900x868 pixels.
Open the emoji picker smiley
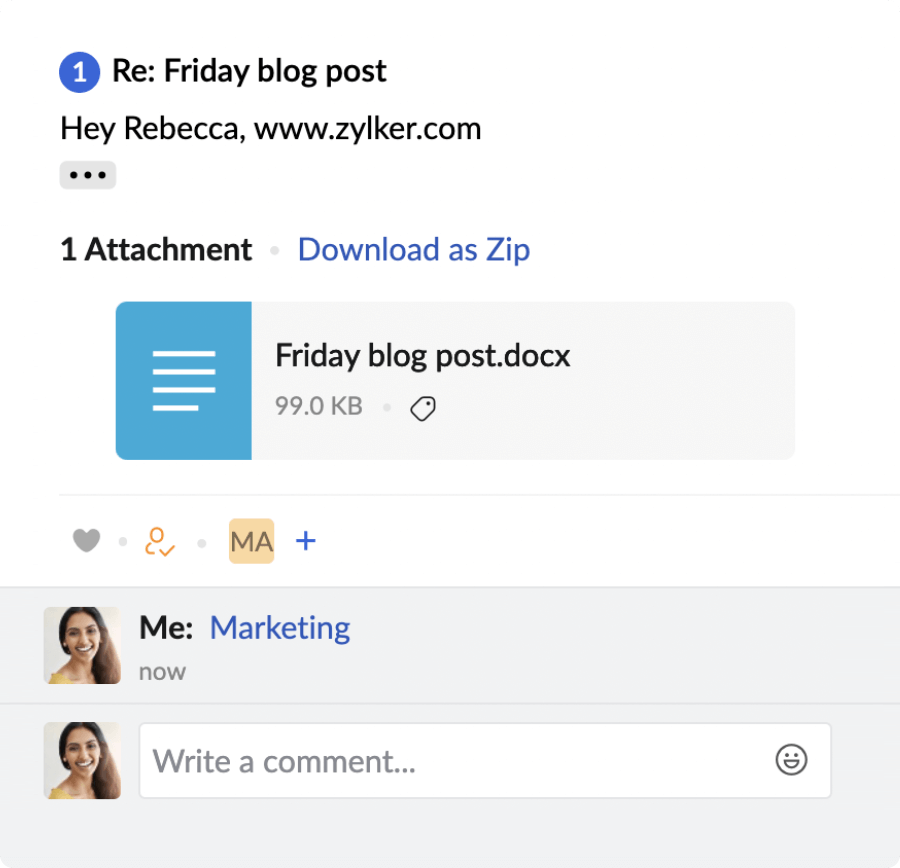pyautogui.click(x=791, y=760)
